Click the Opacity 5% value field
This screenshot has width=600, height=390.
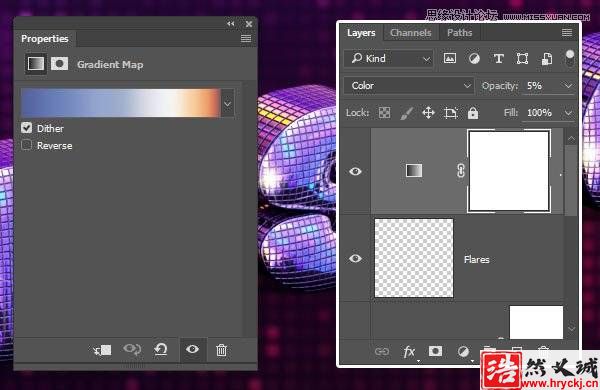tap(541, 86)
